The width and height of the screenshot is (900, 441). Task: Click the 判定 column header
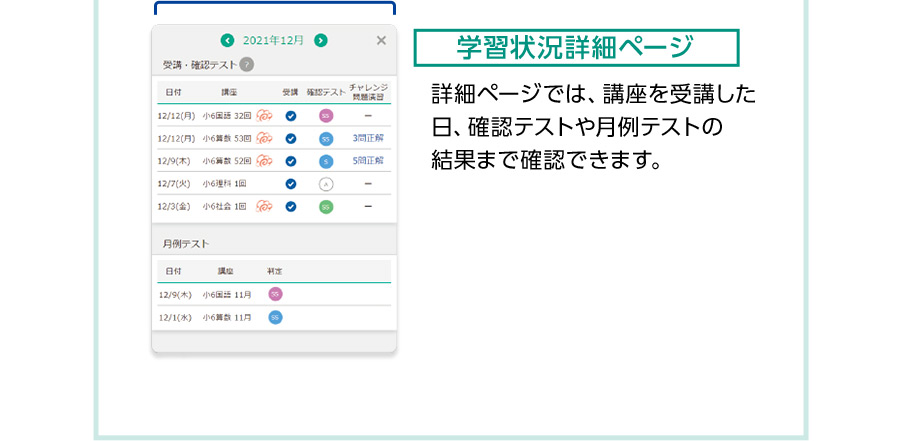274,271
